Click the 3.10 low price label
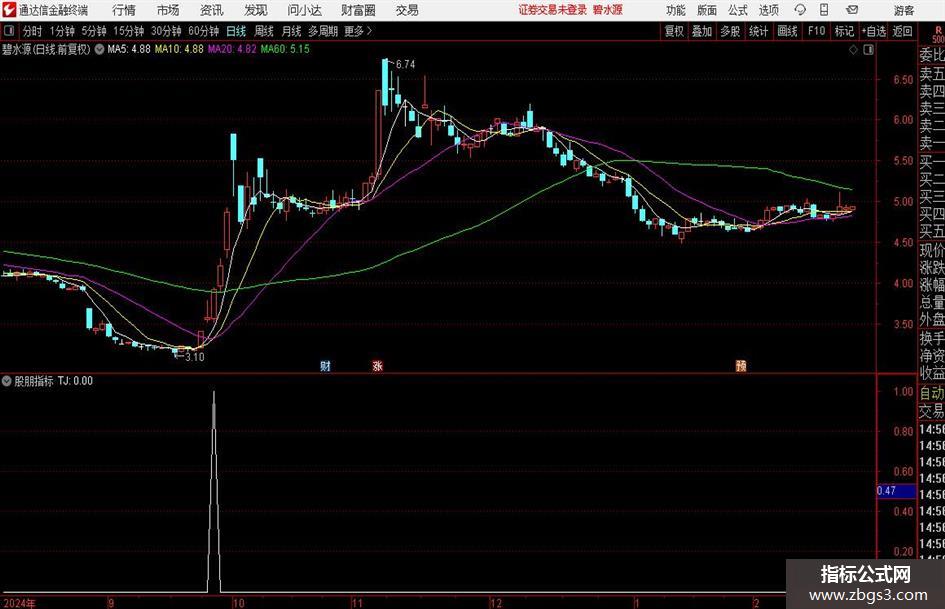Viewport: 945px width, 609px height. click(x=195, y=357)
